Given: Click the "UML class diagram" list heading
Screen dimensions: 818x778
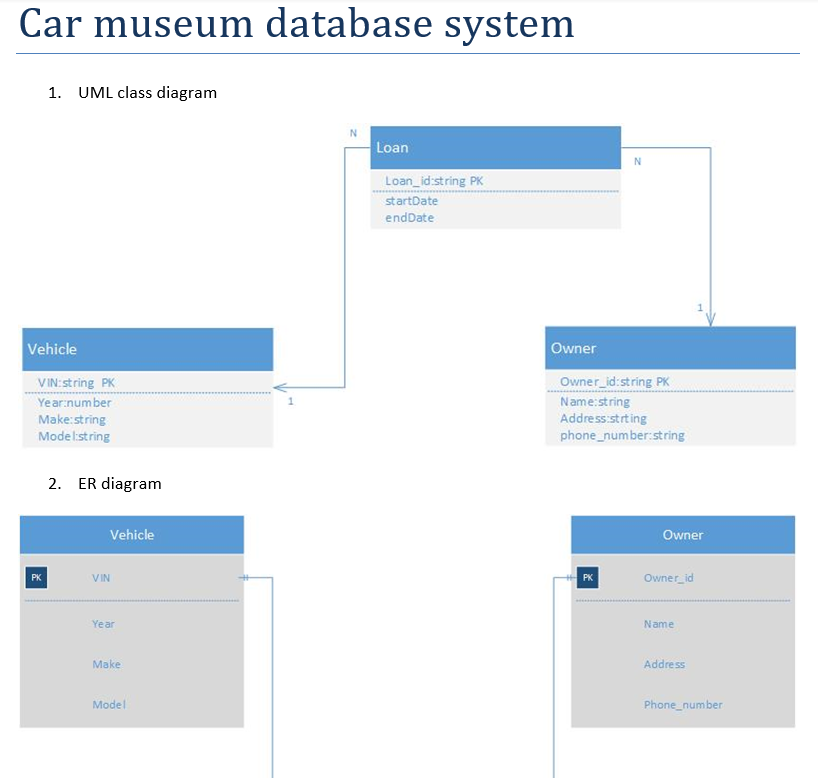Looking at the screenshot, I should click(147, 93).
